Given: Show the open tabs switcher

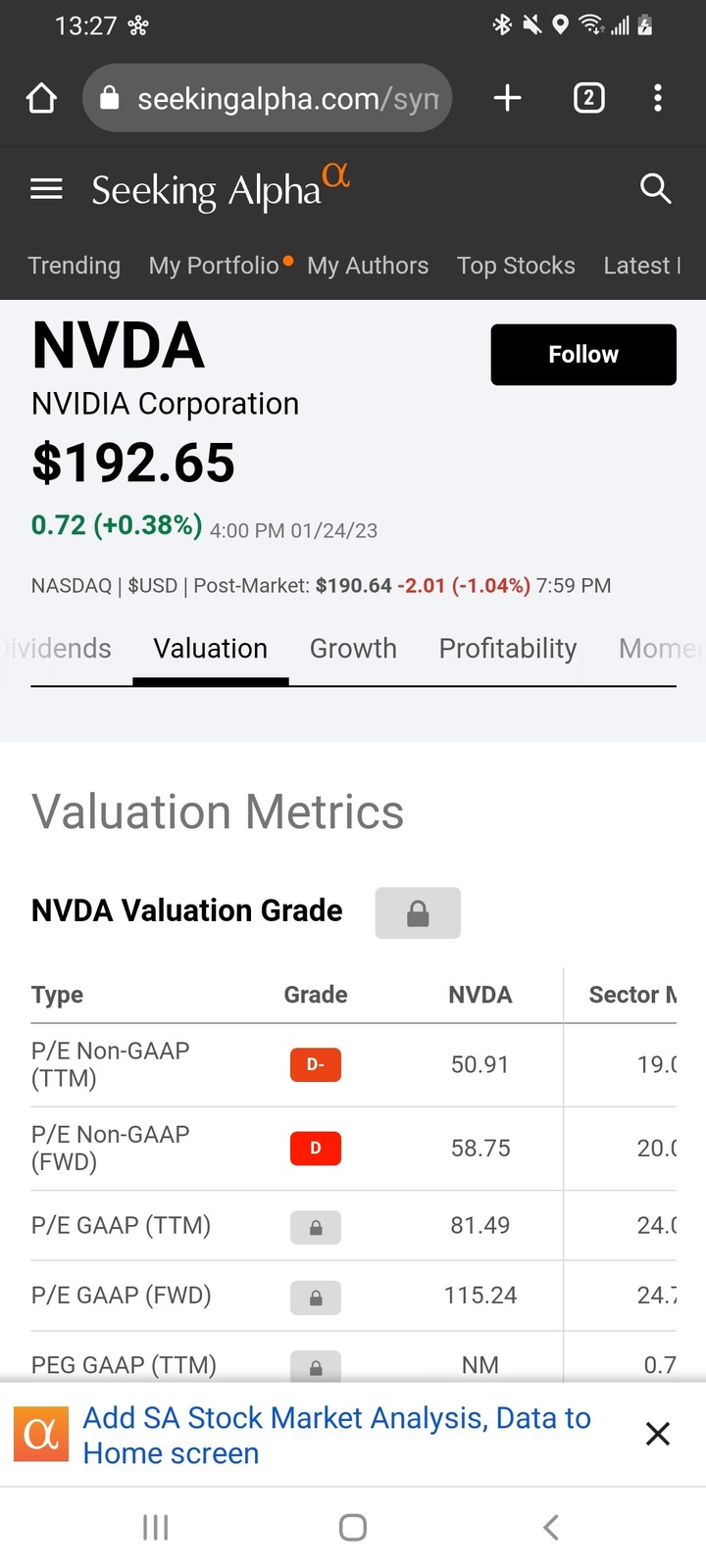Looking at the screenshot, I should (588, 98).
